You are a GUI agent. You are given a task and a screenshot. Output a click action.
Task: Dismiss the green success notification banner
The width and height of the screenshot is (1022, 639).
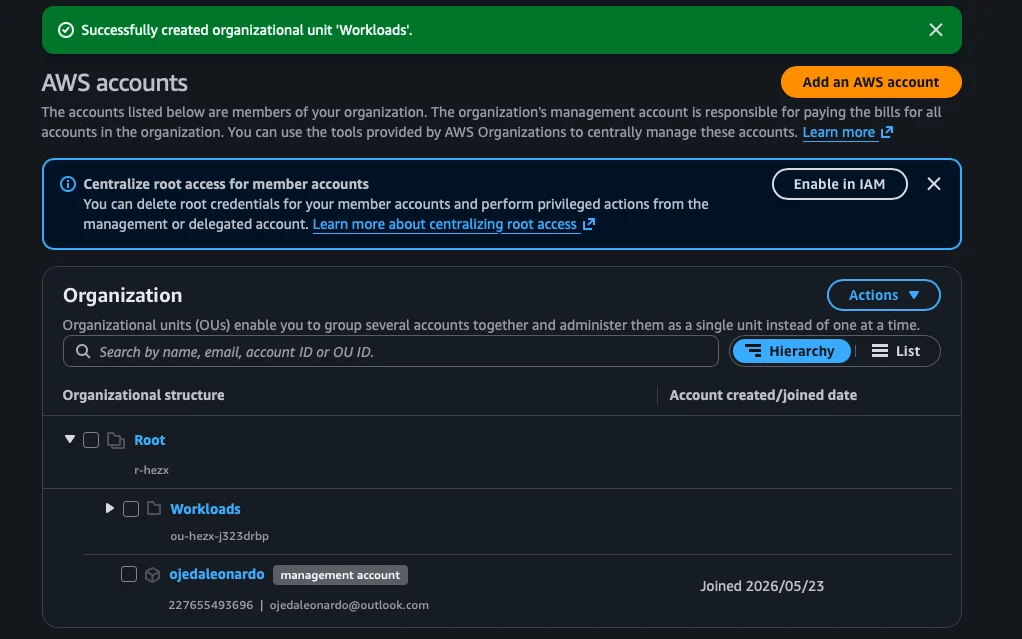click(x=935, y=30)
